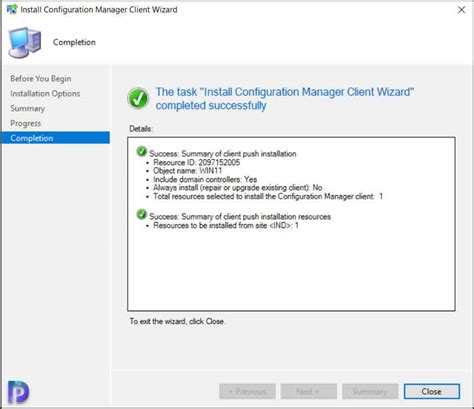The width and height of the screenshot is (474, 409).
Task: Click the Details label
Action: tap(141, 129)
